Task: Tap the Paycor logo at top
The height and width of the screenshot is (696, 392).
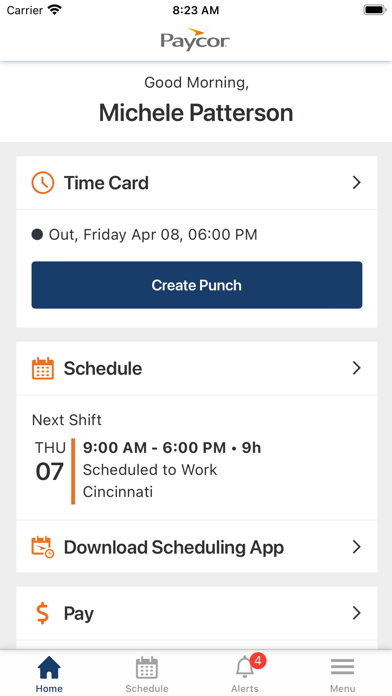Action: click(x=195, y=40)
